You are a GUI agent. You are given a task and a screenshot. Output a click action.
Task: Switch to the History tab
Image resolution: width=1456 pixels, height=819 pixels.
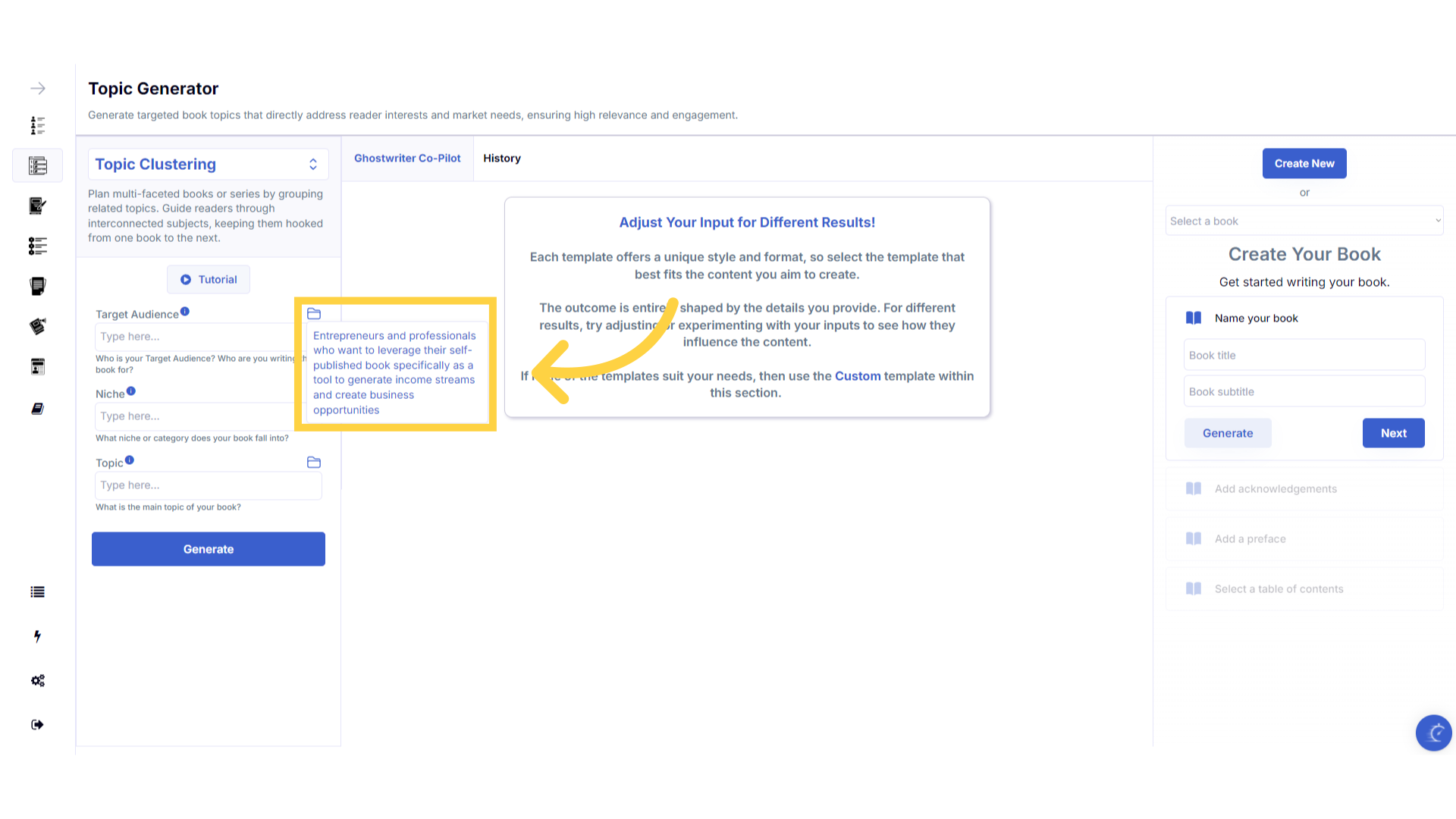pyautogui.click(x=502, y=158)
